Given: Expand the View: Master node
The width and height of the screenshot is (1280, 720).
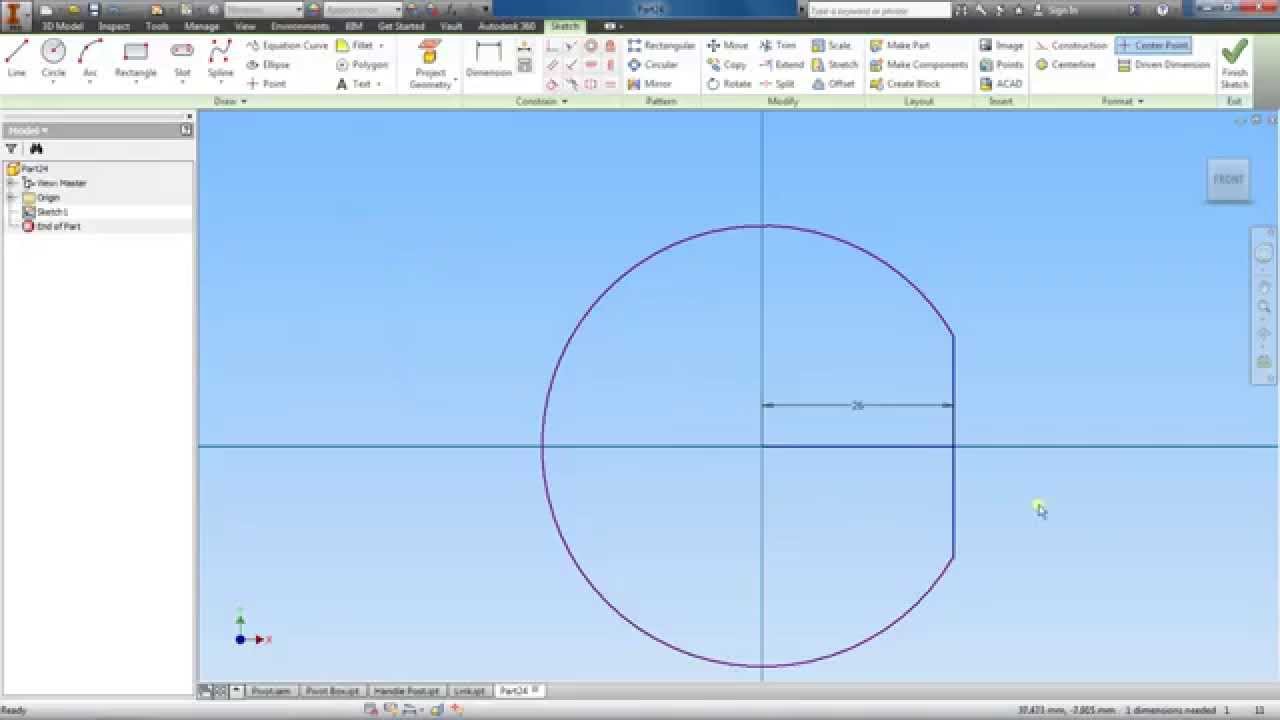Looking at the screenshot, I should point(10,183).
